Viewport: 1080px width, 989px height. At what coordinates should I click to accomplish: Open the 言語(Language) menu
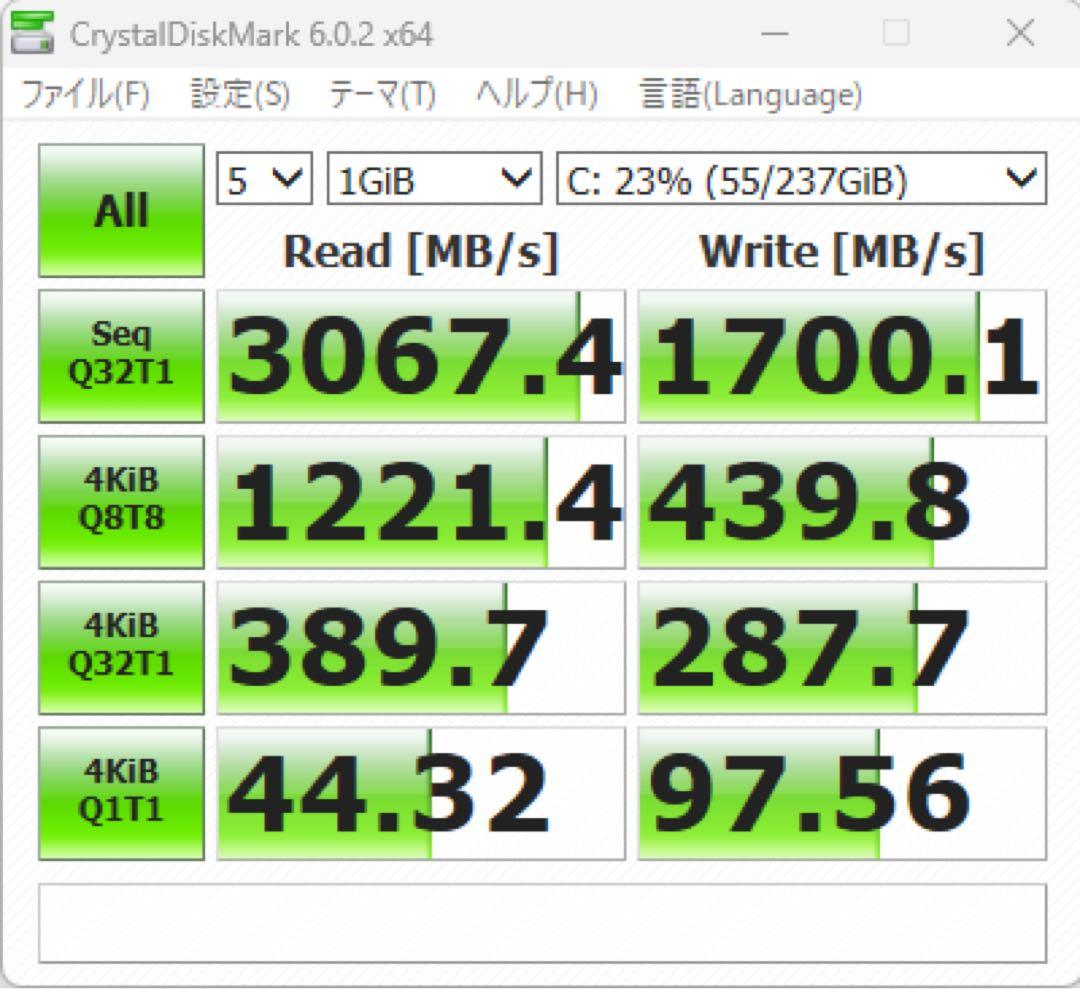click(748, 95)
